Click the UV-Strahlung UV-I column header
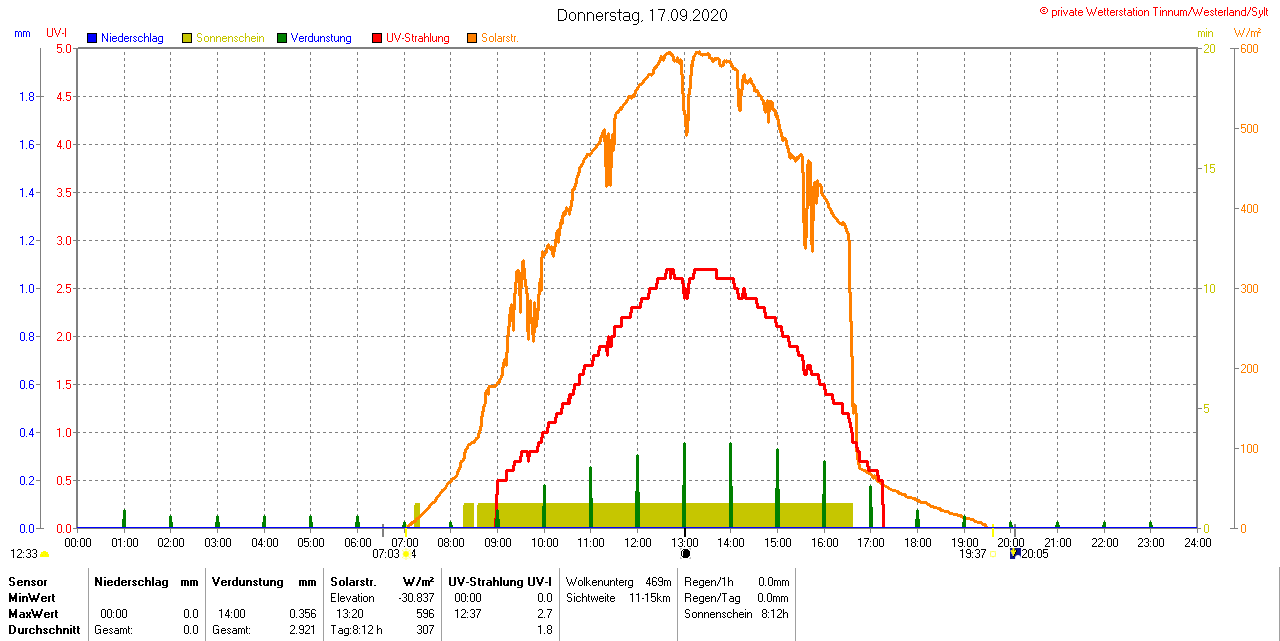The image size is (1280, 641). pos(500,581)
